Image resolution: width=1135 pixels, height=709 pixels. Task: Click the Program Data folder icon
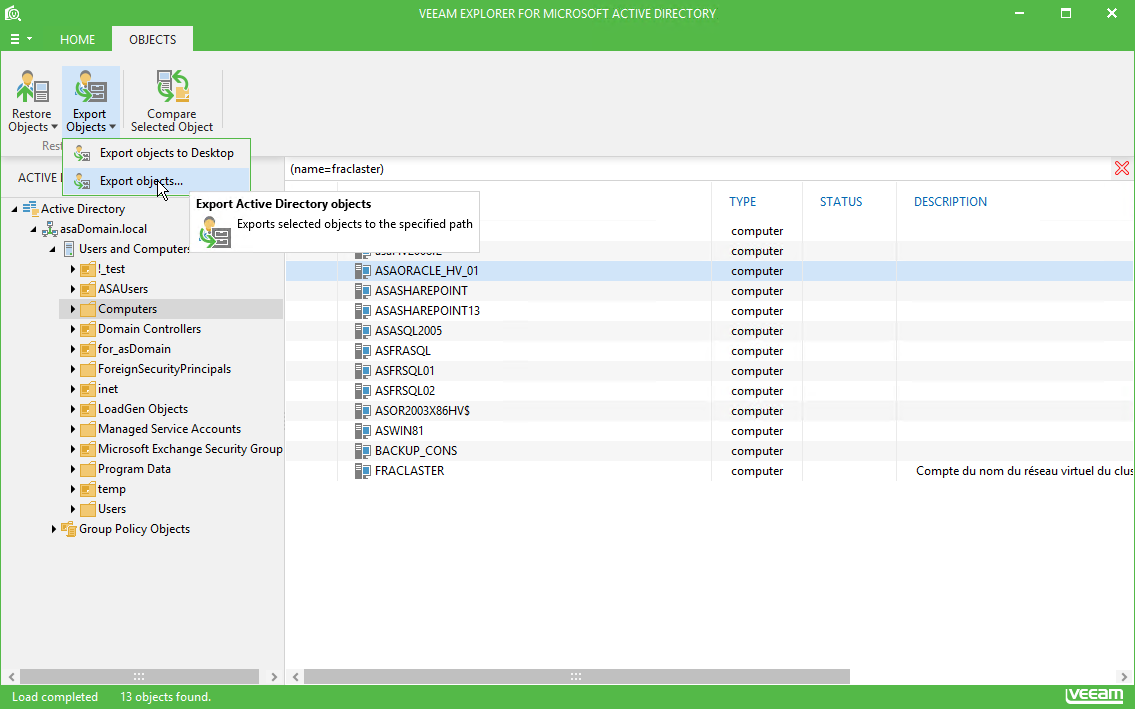88,469
